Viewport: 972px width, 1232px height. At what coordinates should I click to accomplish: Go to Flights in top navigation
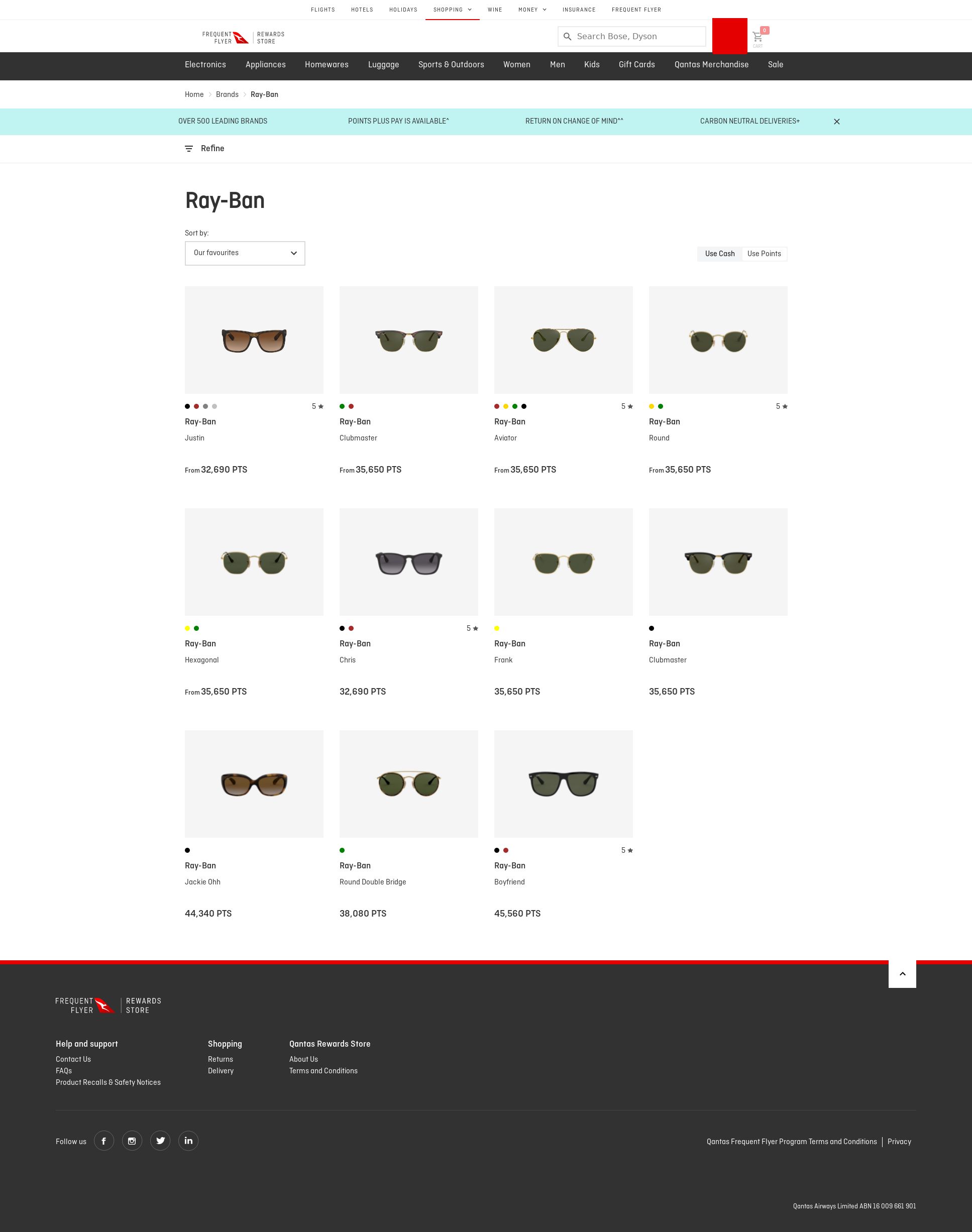point(322,10)
